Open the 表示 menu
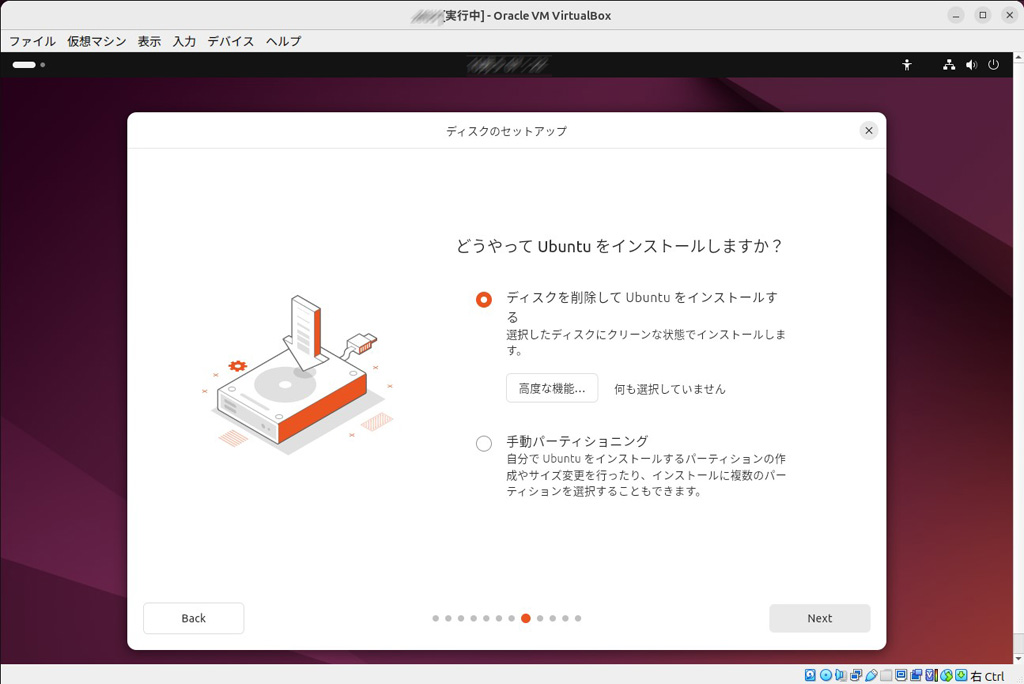The height and width of the screenshot is (684, 1024). coord(149,41)
